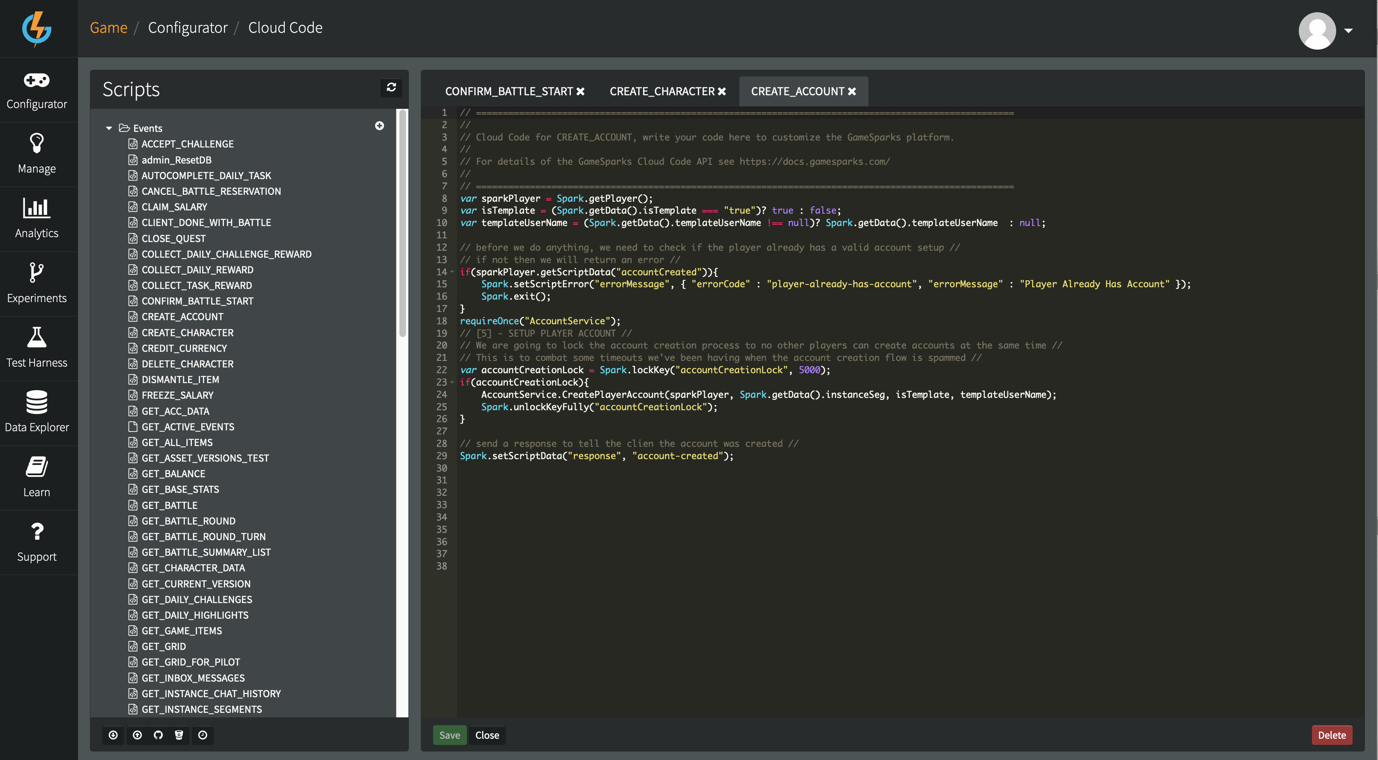Viewport: 1378px width, 760px height.
Task: Click the docs.gamesparks.com URL in comments
Action: [814, 161]
